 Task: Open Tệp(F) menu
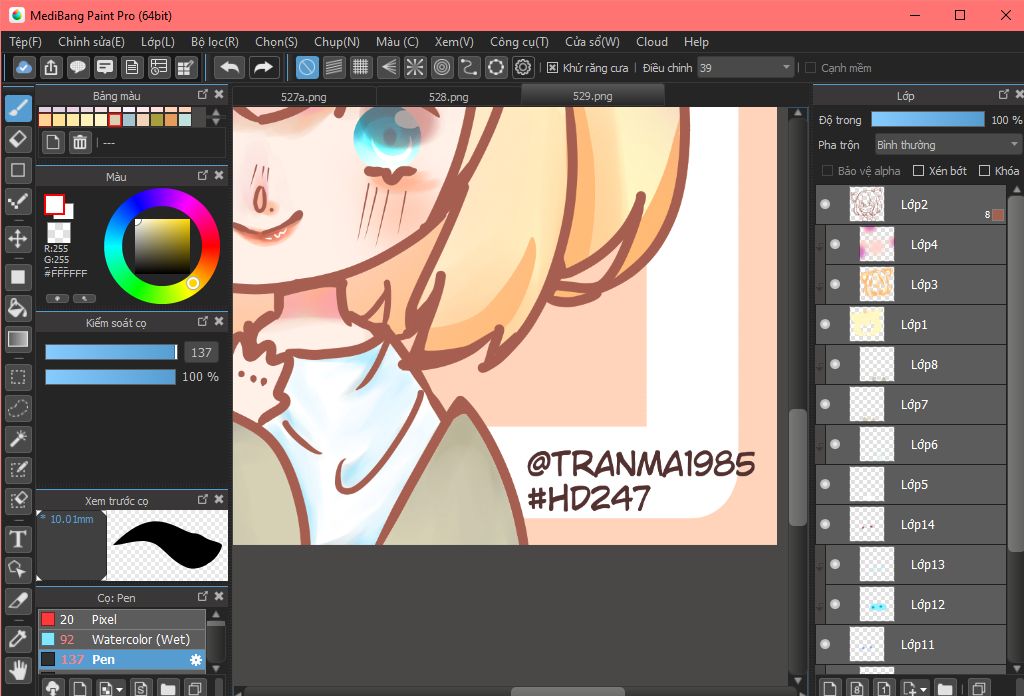[x=25, y=42]
